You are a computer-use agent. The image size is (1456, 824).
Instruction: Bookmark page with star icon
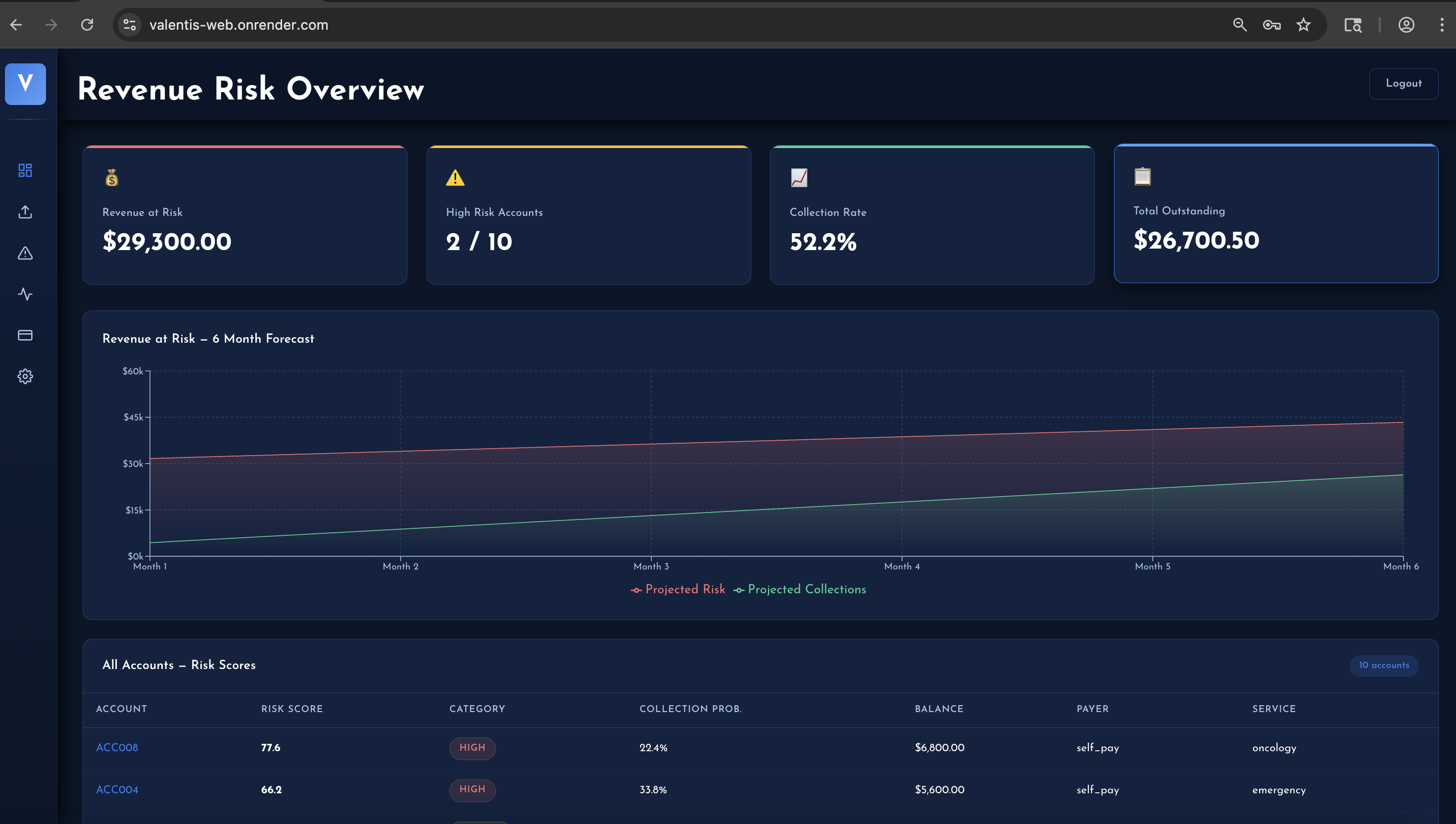(x=1304, y=25)
